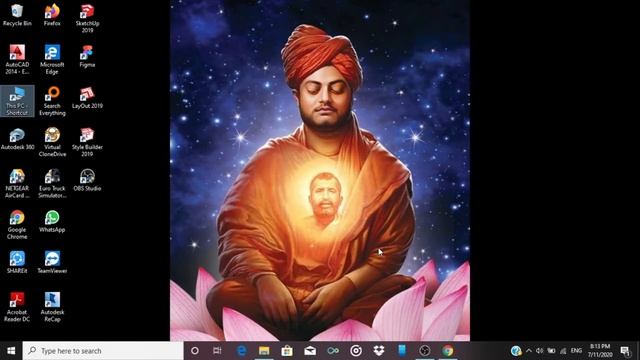Viewport: 640px width, 360px height.
Task: Select the NETGEAR AirCard desktop icon
Action: [17, 184]
